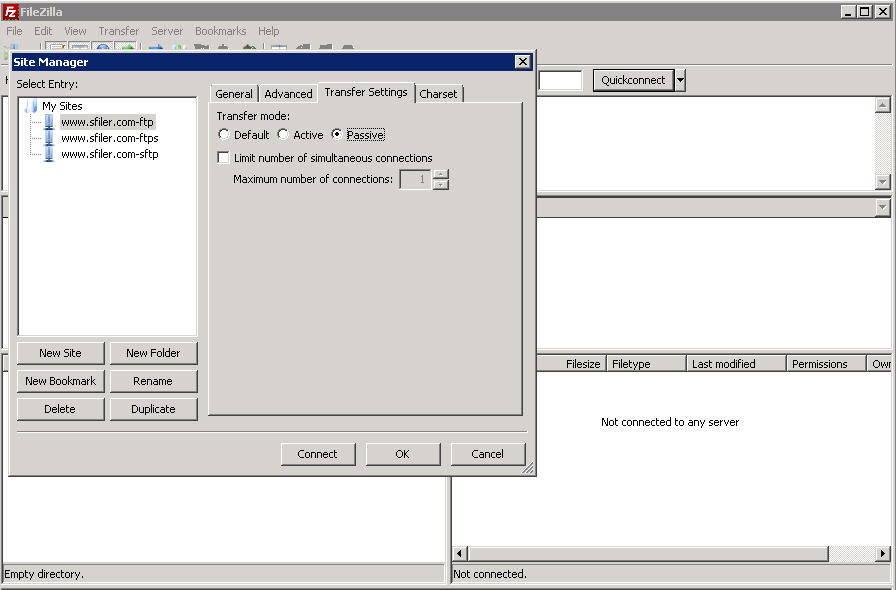Sort remote files by Permissions column
896x590 pixels.
coord(826,364)
